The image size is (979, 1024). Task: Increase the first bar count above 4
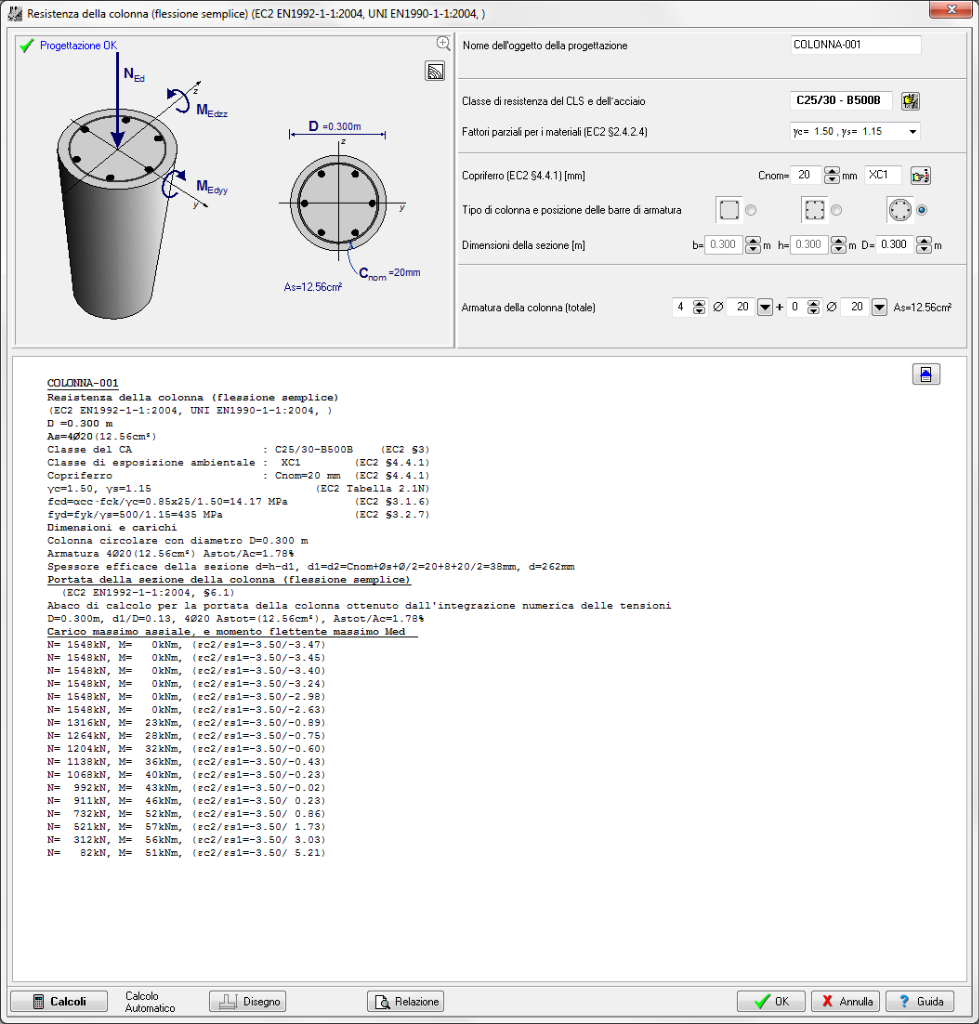point(699,303)
